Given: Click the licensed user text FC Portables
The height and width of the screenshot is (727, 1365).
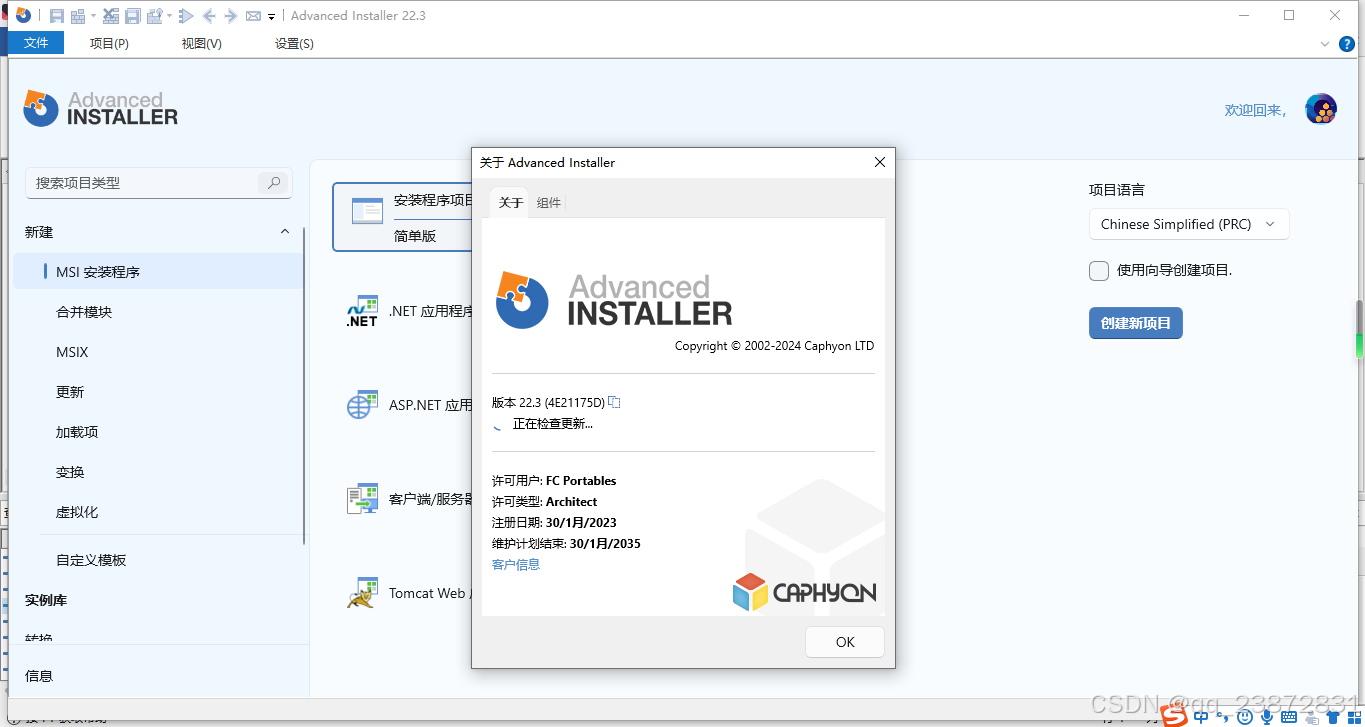Looking at the screenshot, I should click(x=581, y=480).
